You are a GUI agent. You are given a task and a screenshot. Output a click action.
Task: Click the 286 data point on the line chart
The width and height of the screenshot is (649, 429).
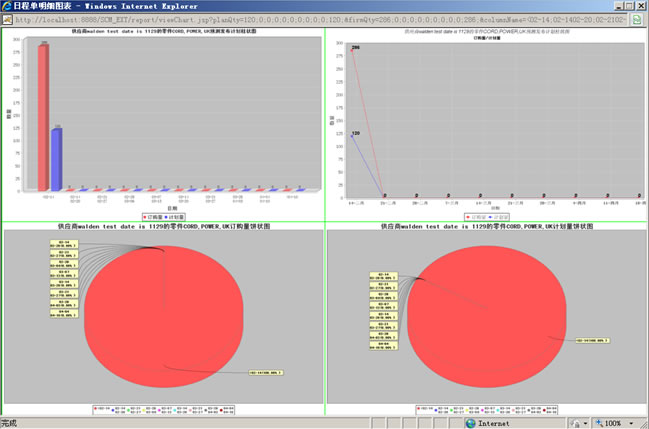point(354,50)
